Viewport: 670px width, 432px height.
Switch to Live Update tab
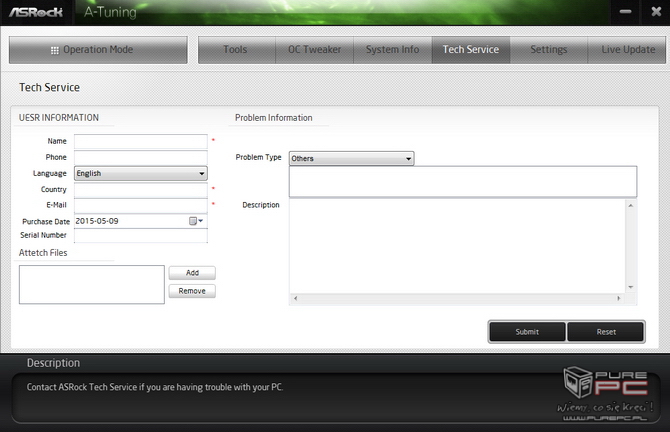[x=627, y=50]
